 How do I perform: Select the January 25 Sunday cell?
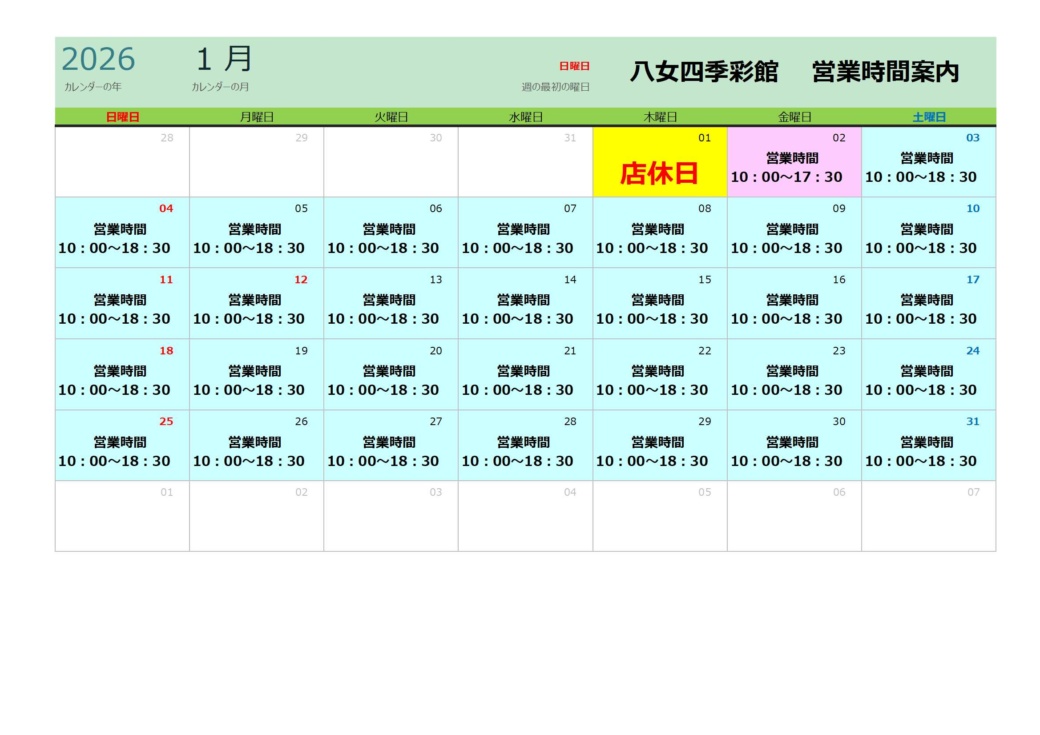coord(122,446)
